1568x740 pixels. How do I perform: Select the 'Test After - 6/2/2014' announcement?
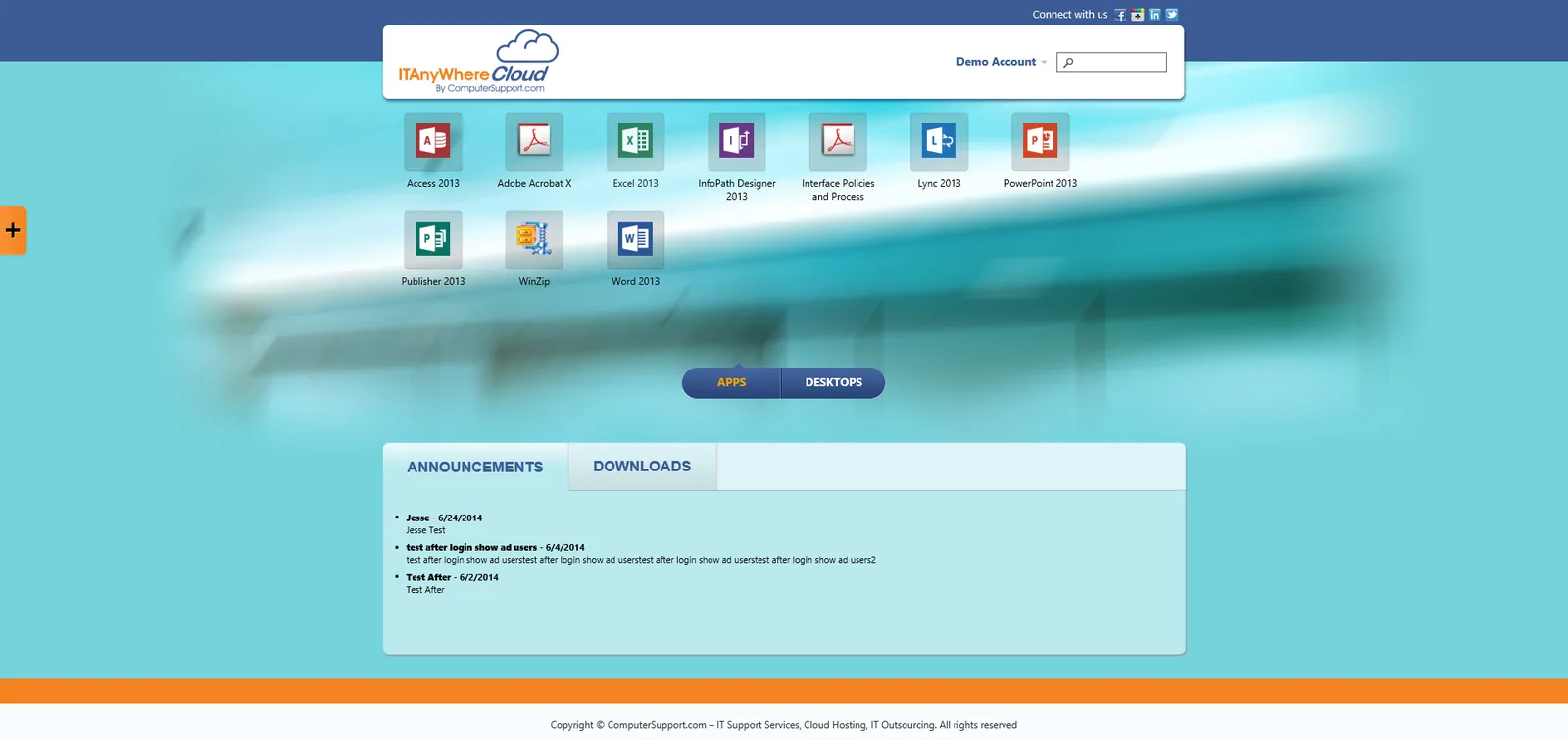pos(452,577)
